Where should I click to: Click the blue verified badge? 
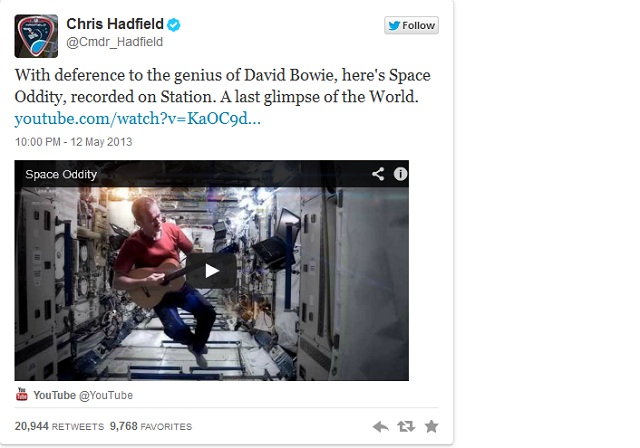pos(174,24)
